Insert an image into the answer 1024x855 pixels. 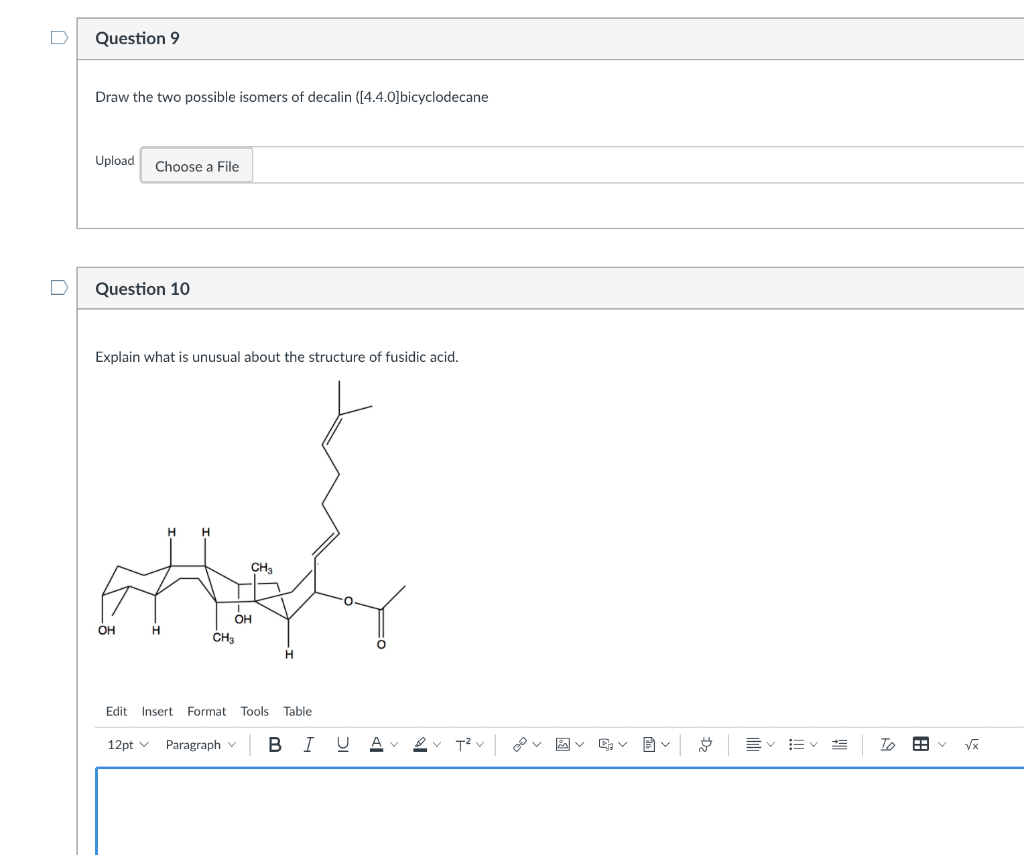click(x=561, y=743)
